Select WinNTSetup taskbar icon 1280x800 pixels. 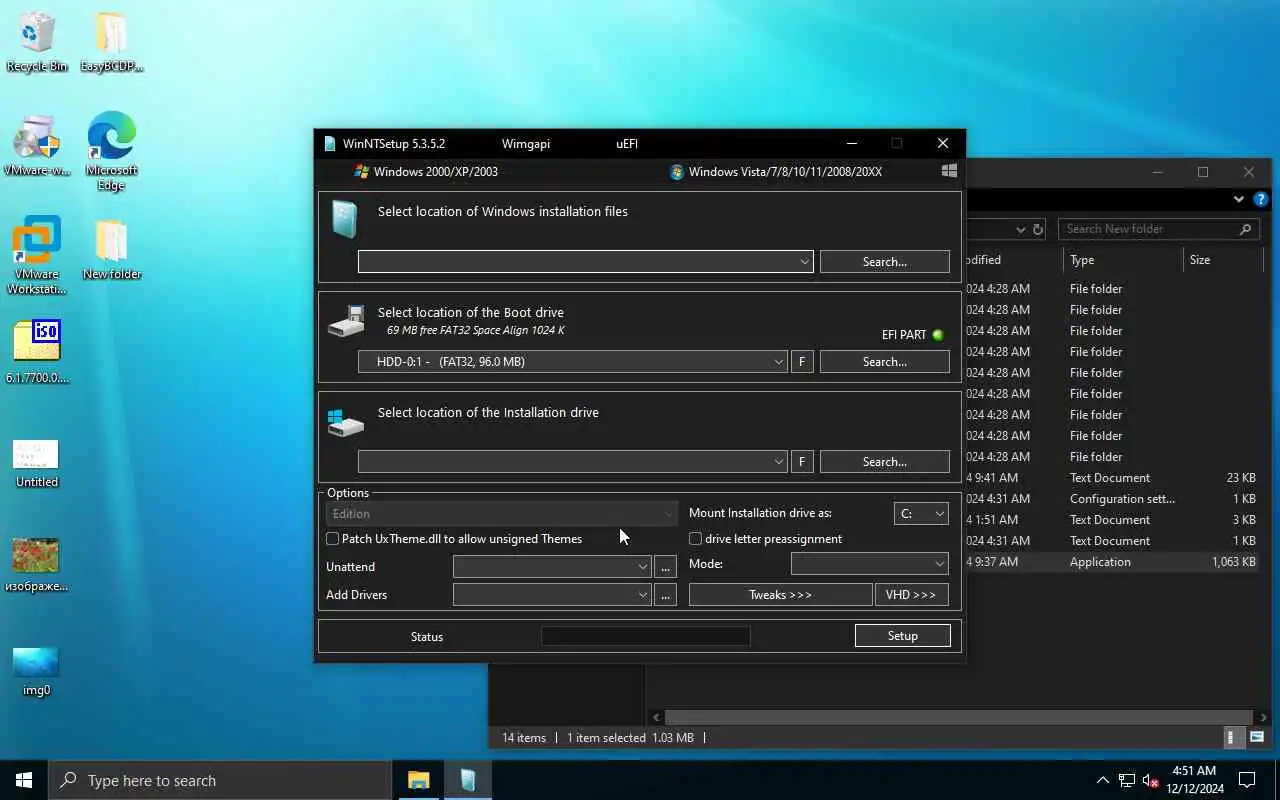point(468,780)
